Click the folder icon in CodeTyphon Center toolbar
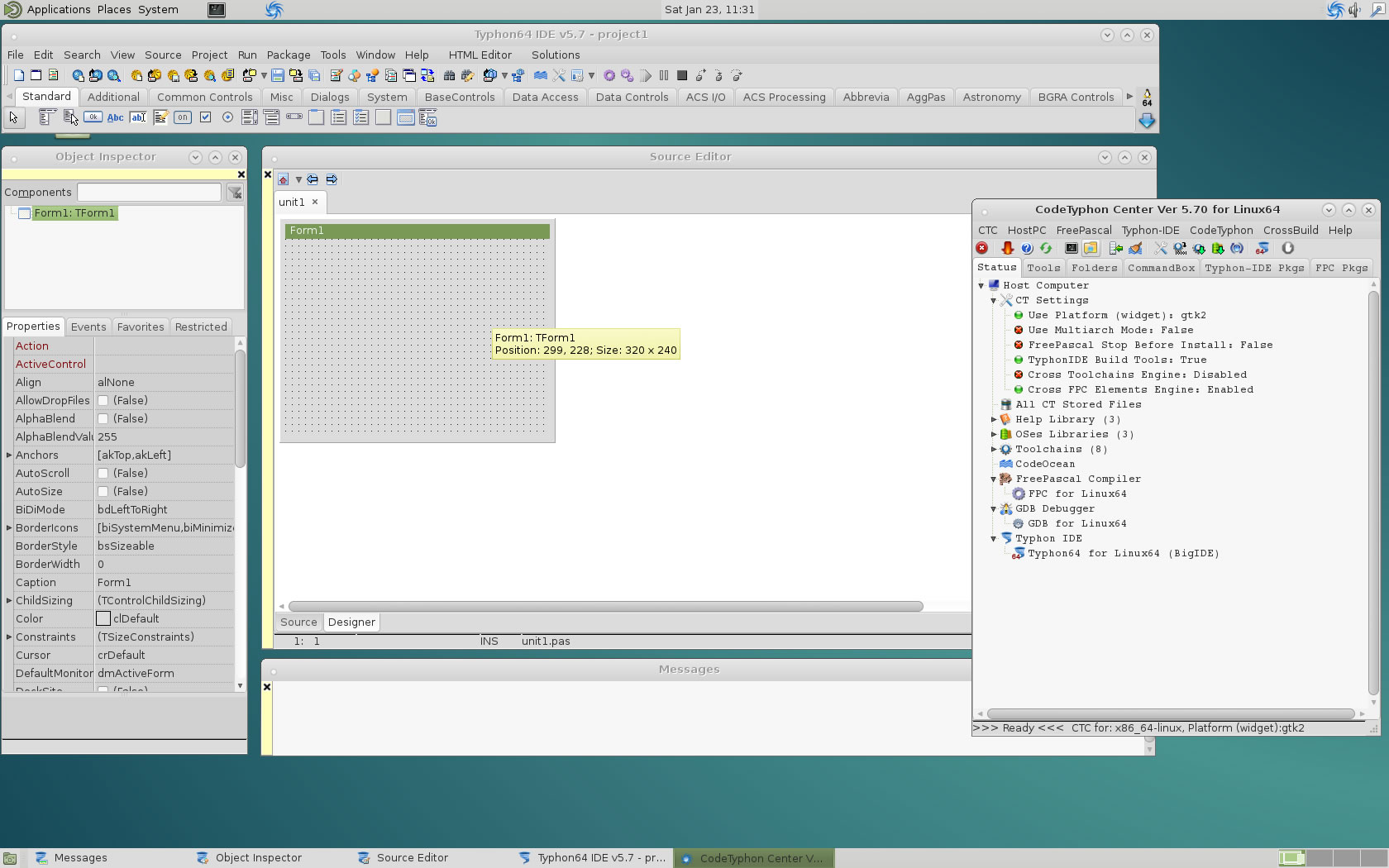 (1091, 248)
